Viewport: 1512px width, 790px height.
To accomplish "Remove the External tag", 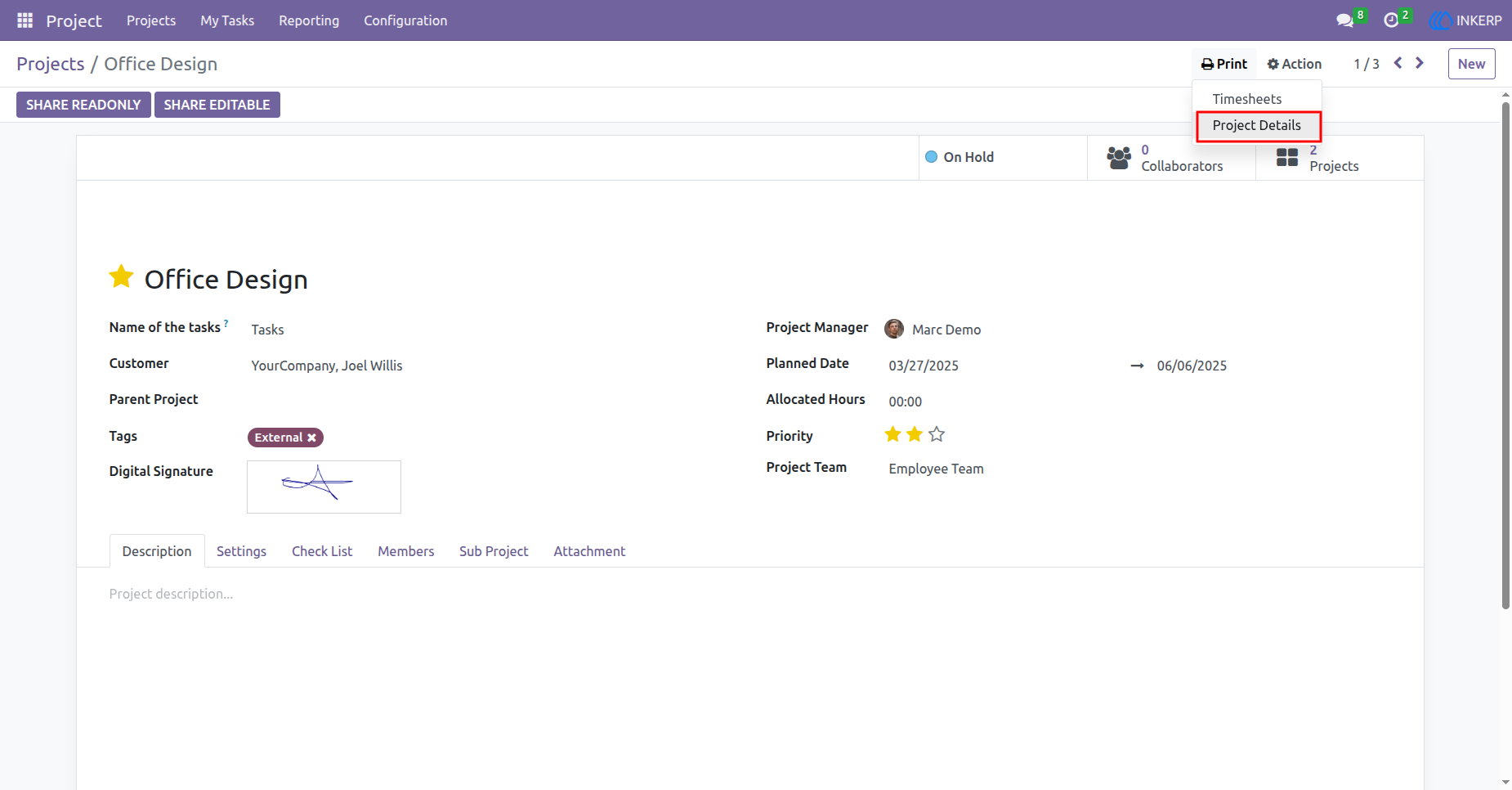I will (311, 438).
